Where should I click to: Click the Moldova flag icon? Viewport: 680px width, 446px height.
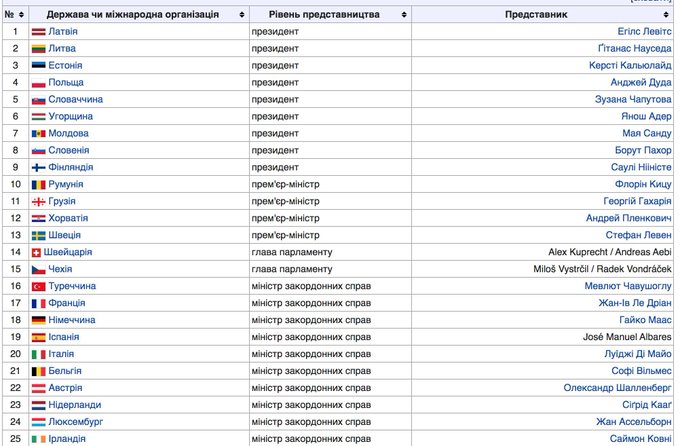[39, 134]
